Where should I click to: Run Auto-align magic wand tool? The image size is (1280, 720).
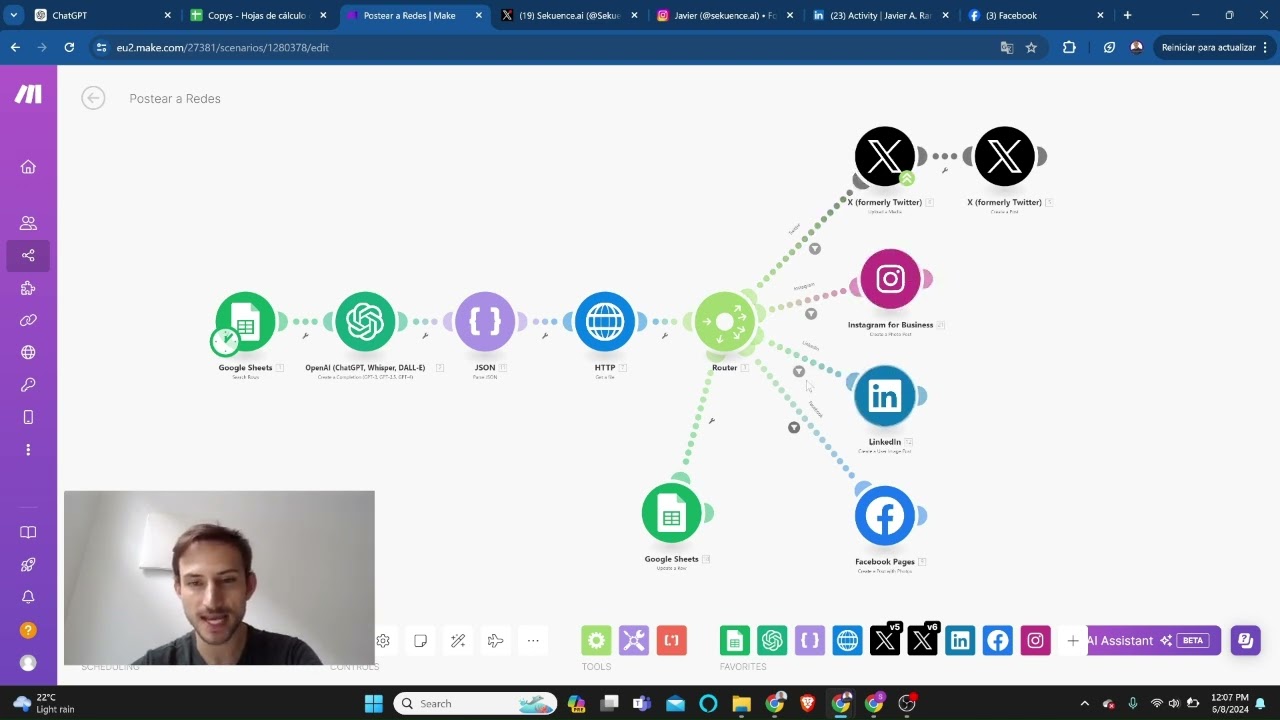(x=458, y=641)
